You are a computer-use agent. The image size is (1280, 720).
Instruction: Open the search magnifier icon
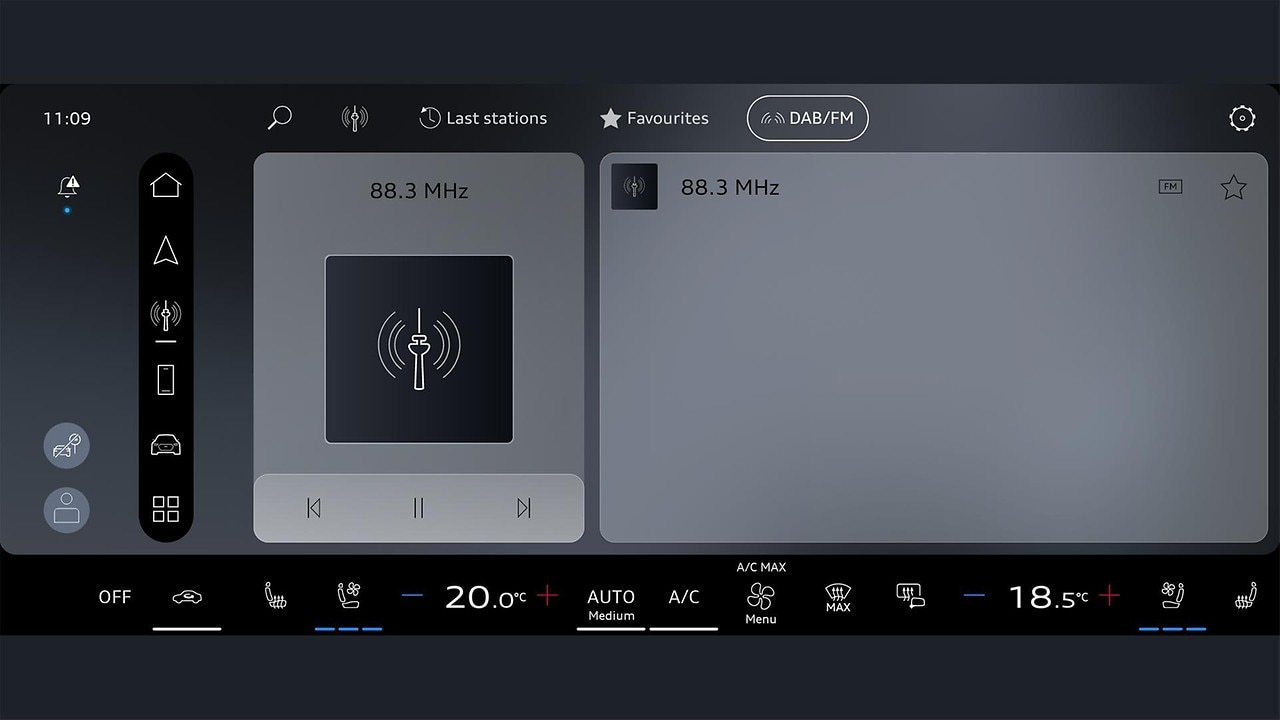[280, 118]
